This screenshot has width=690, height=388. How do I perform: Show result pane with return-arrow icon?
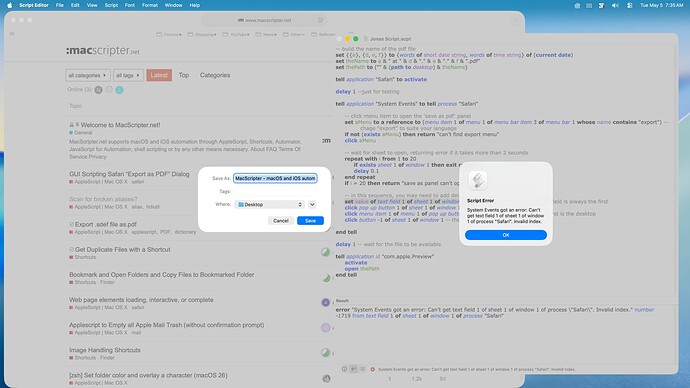click(353, 369)
